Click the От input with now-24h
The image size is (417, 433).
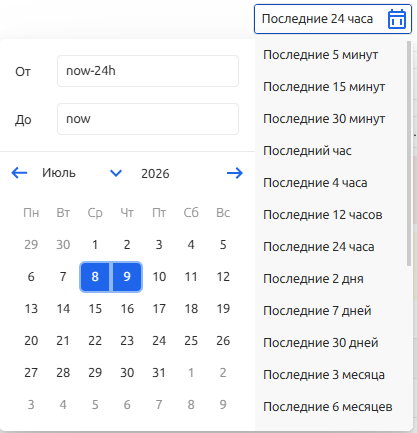pyautogui.click(x=148, y=71)
